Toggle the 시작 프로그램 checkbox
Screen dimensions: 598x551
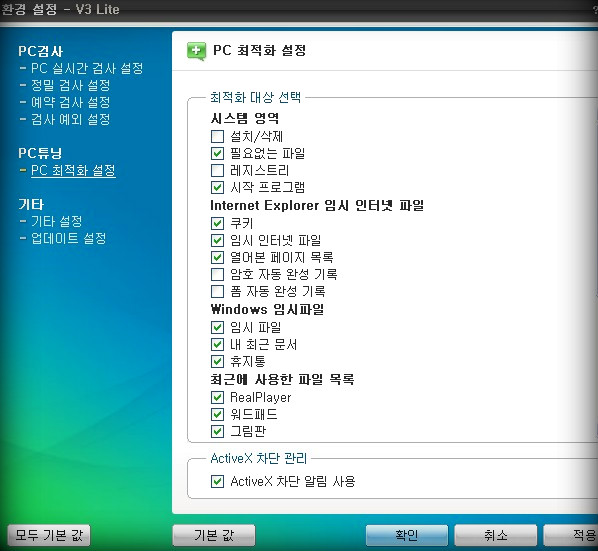pos(217,187)
